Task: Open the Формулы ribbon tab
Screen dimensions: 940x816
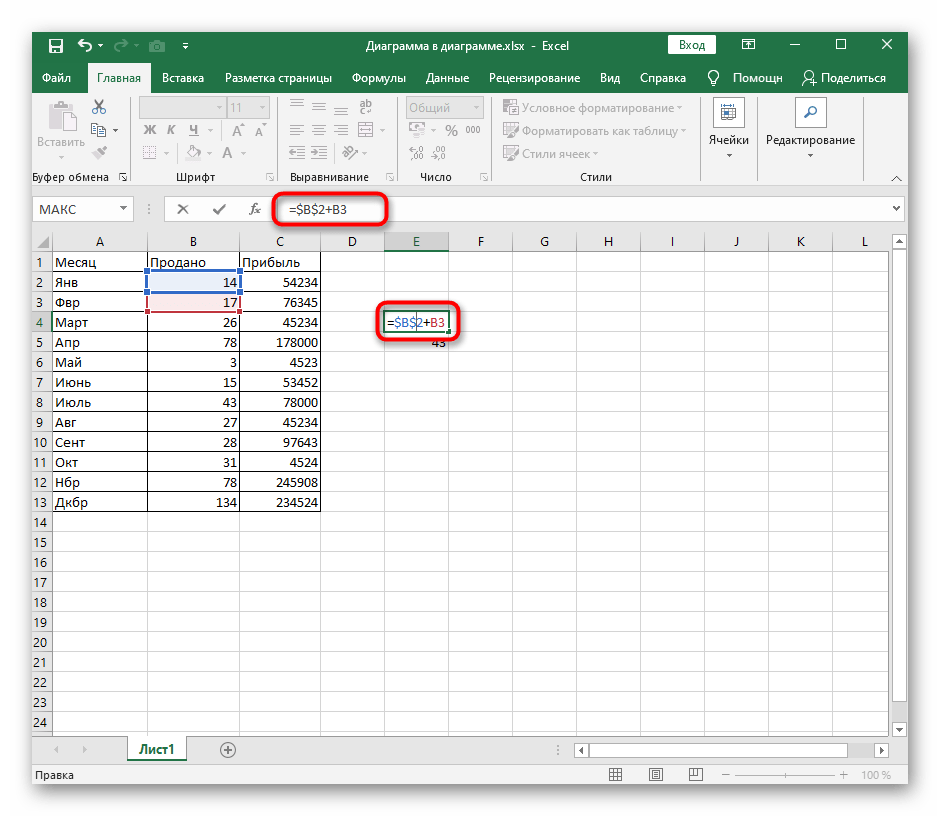Action: [x=379, y=78]
